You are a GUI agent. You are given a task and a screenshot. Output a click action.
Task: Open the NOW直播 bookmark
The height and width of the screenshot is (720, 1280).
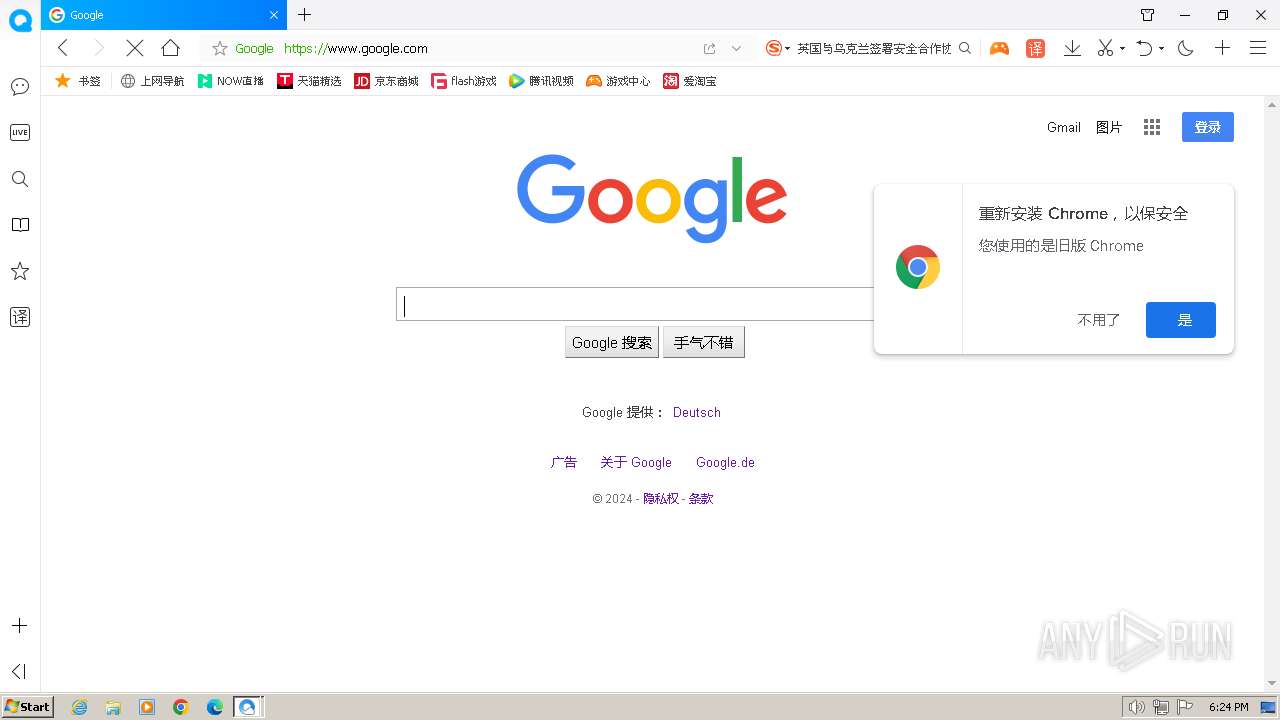tap(231, 81)
